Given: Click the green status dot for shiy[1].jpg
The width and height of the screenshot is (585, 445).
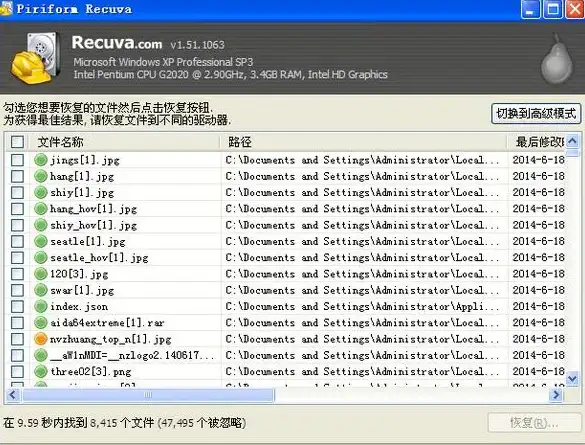Looking at the screenshot, I should [x=41, y=192].
